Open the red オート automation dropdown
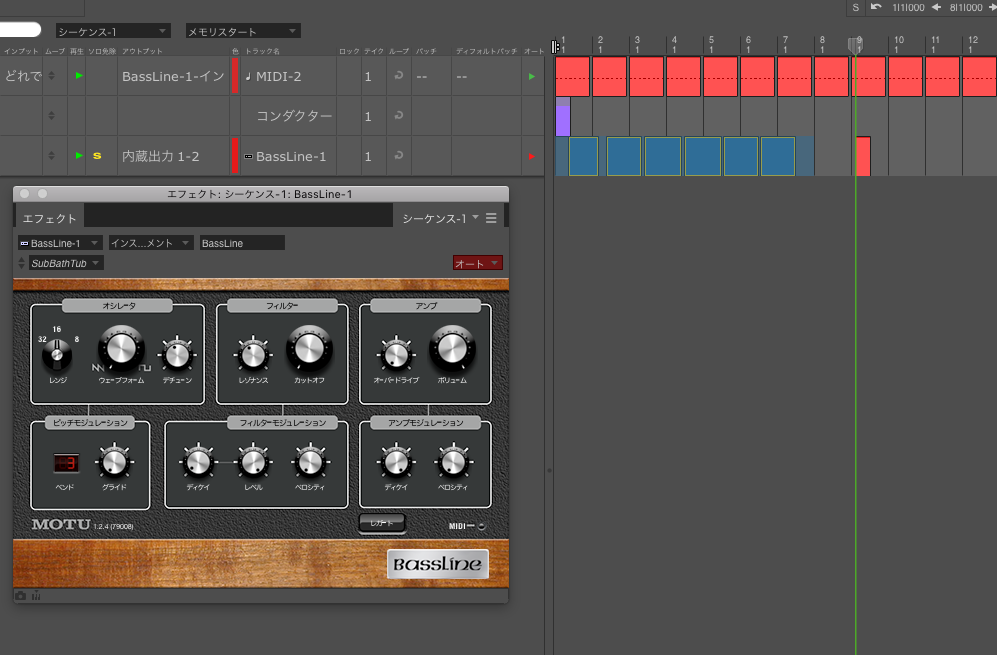This screenshot has height=655, width=997. coord(478,263)
